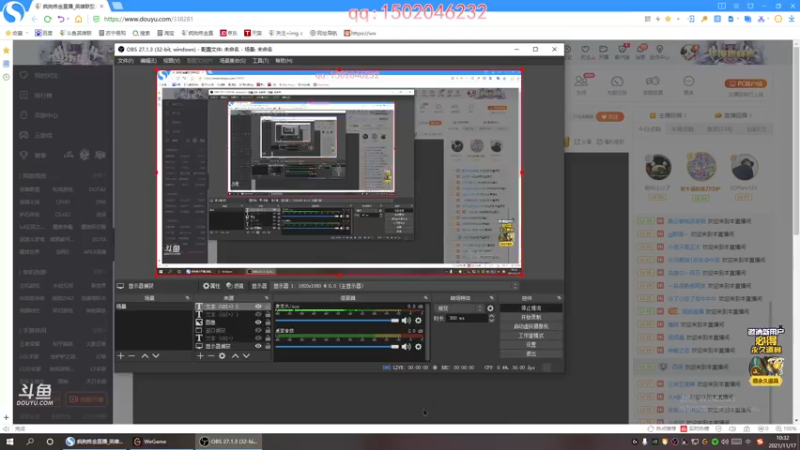Open 视图(V) menu in OBS

tap(171, 61)
